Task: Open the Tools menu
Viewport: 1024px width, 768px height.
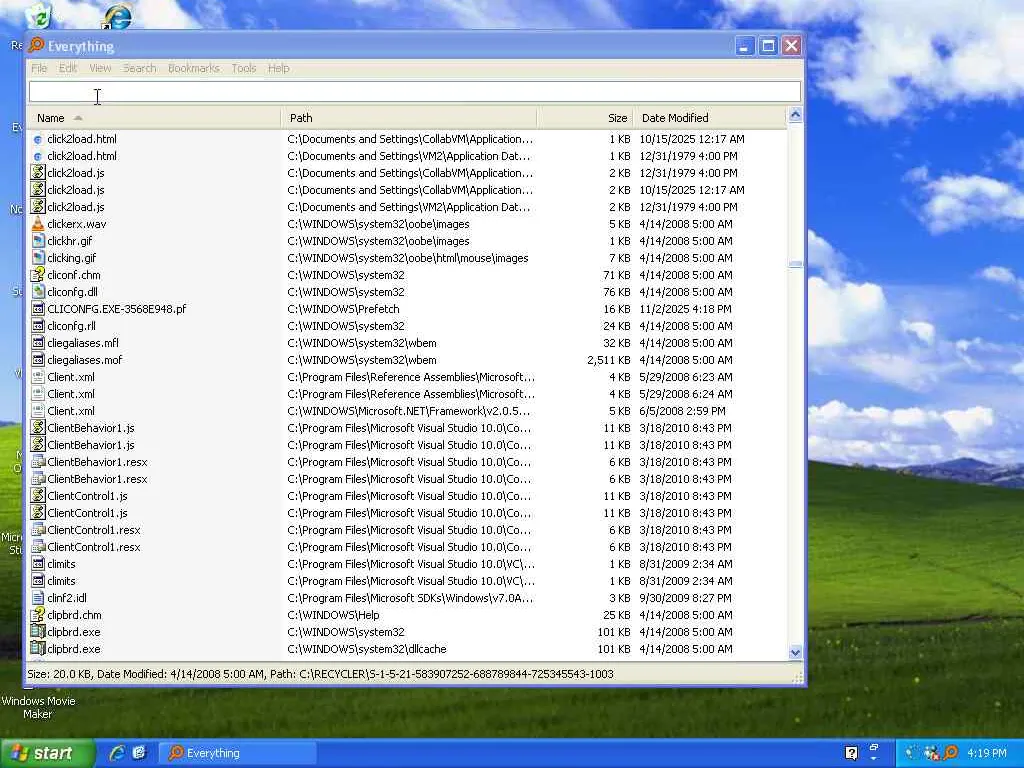Action: [x=244, y=68]
